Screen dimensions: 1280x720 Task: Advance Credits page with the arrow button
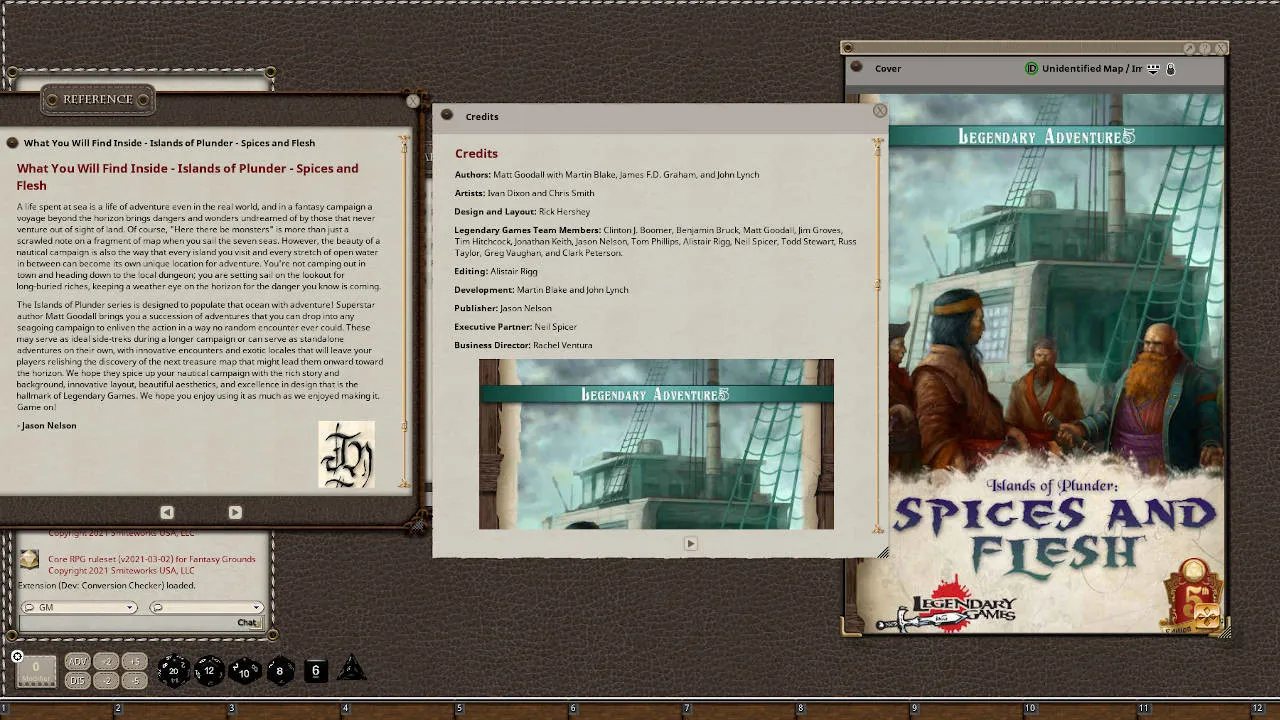tap(690, 543)
